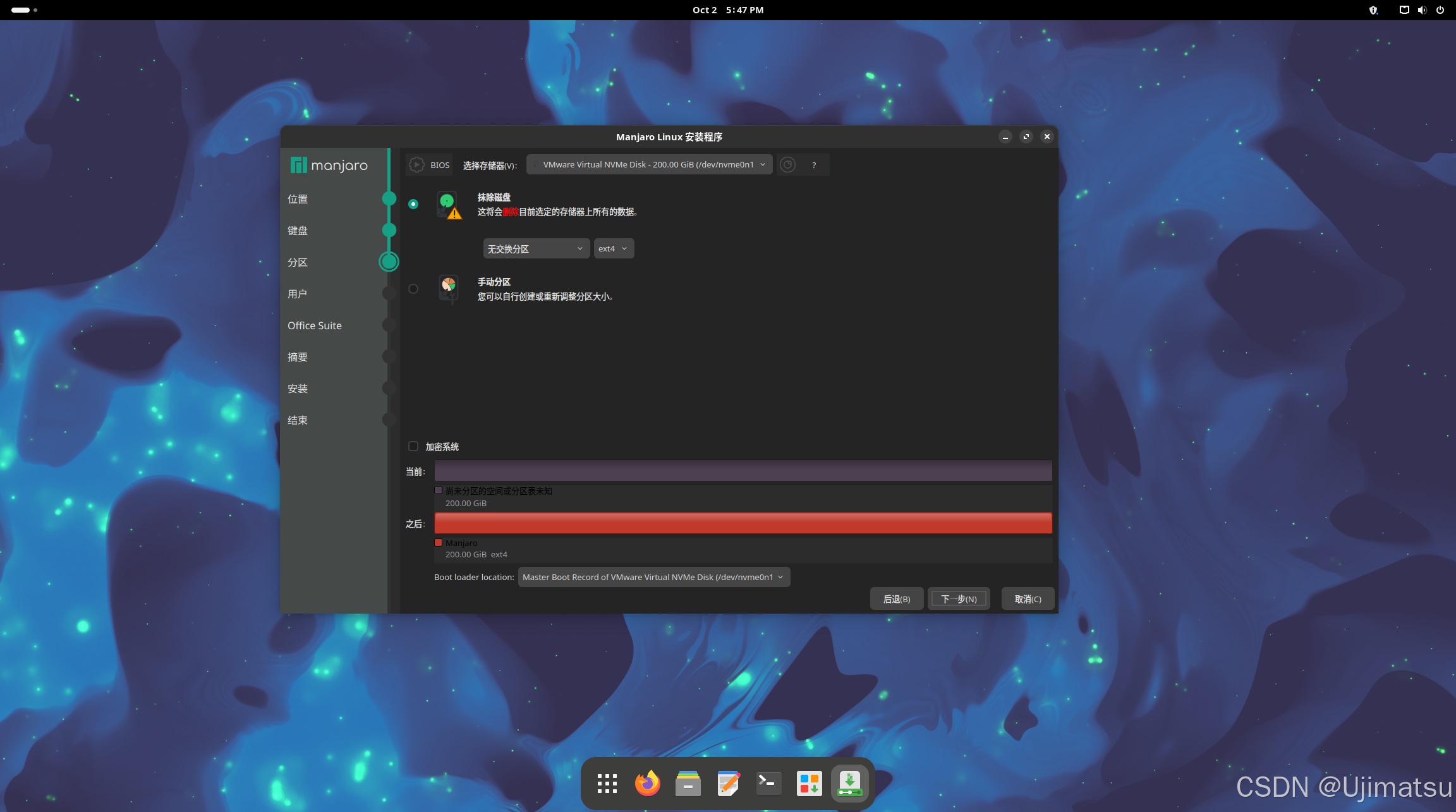The width and height of the screenshot is (1456, 812).
Task: Click the Manjaro installer dock icon
Action: click(x=849, y=784)
